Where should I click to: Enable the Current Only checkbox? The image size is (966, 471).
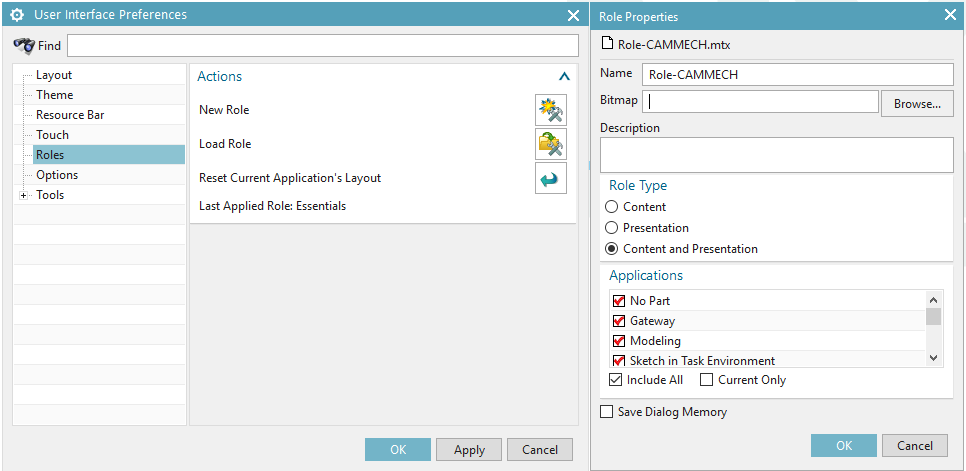point(707,380)
